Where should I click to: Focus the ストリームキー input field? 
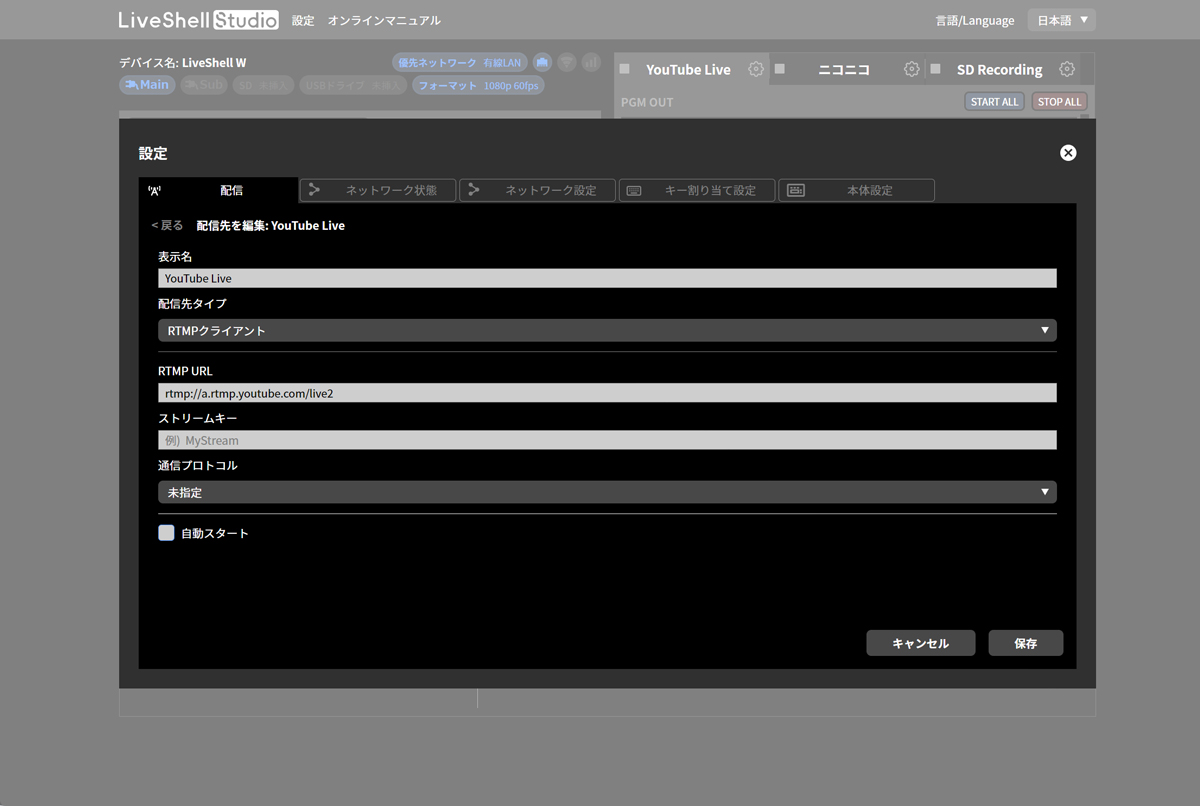607,440
